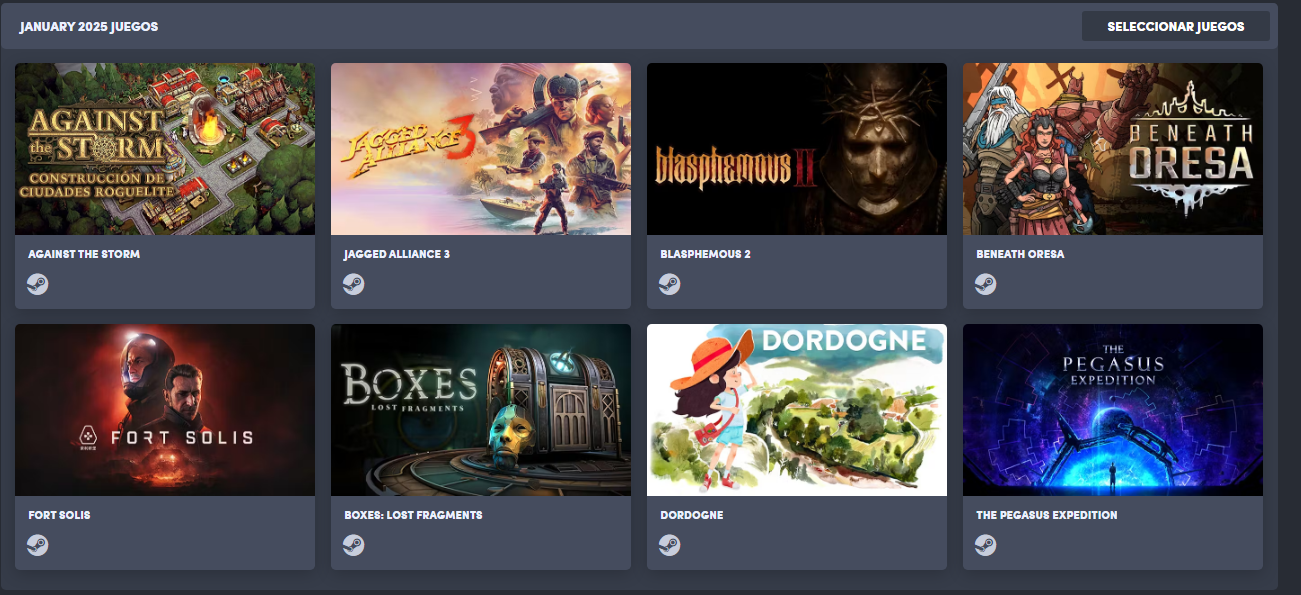1301x595 pixels.
Task: Open the Jagged Alliance 3 cover art
Action: click(481, 149)
